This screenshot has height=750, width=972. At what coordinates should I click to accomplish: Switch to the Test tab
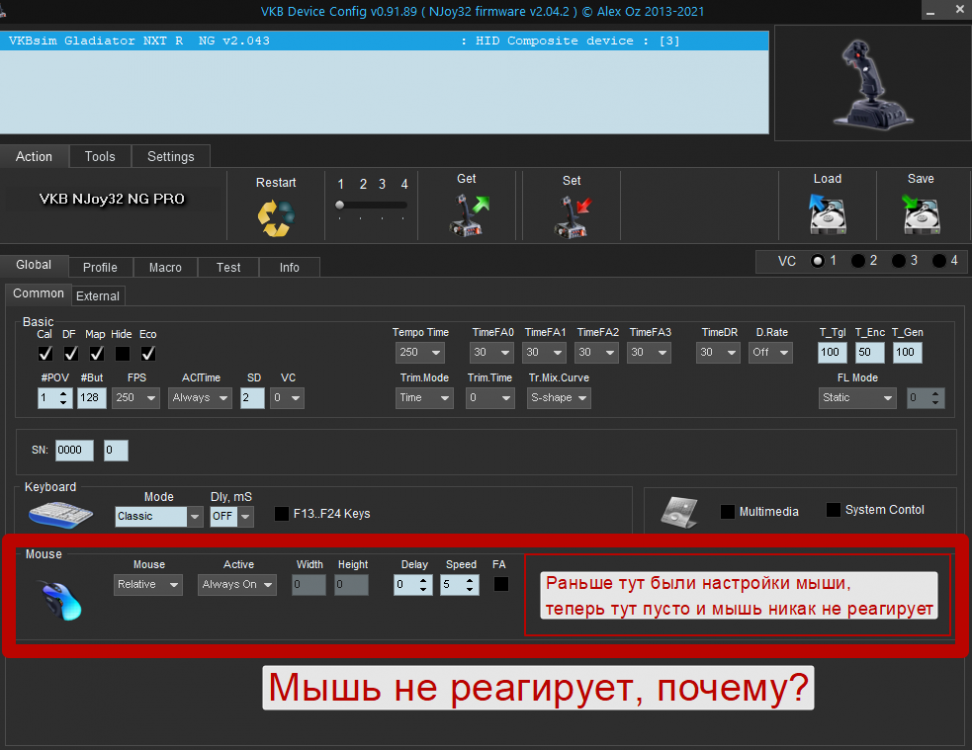228,268
